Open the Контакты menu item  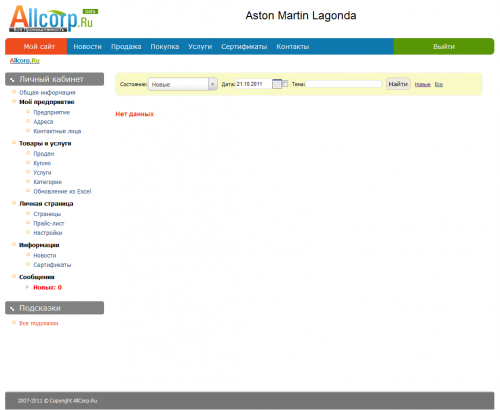293,47
